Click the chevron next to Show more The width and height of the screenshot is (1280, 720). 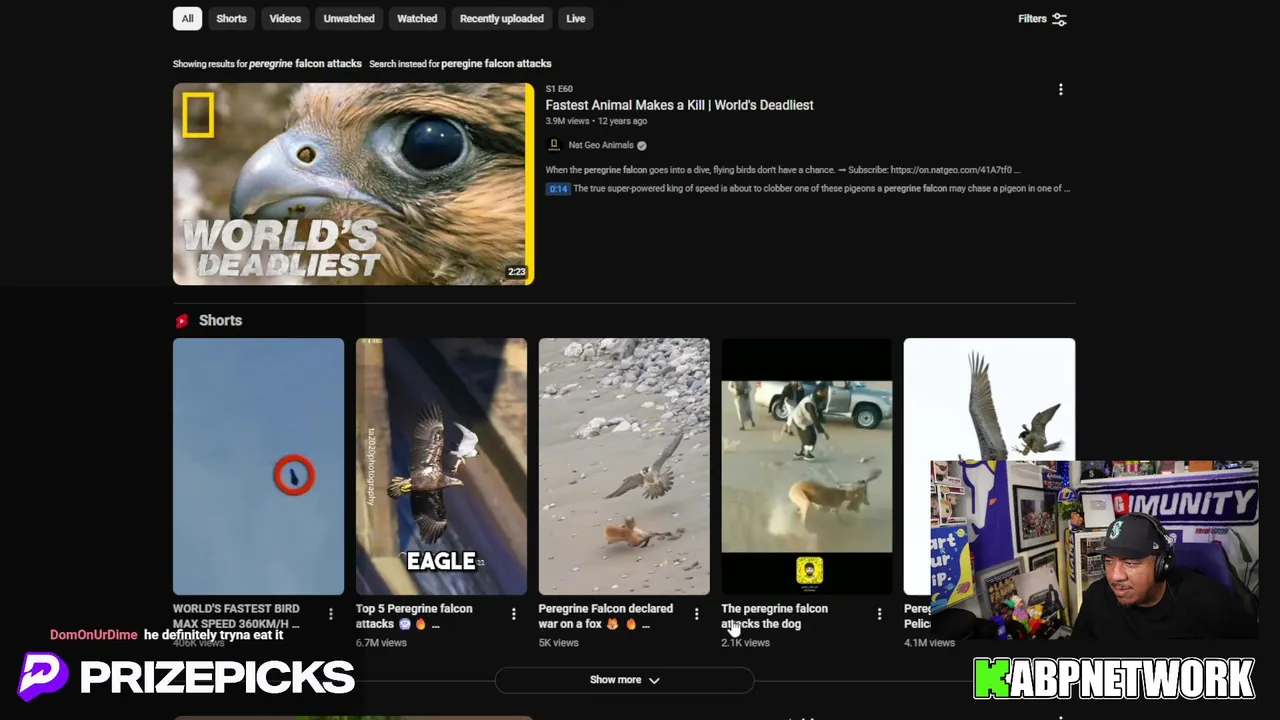coord(654,680)
